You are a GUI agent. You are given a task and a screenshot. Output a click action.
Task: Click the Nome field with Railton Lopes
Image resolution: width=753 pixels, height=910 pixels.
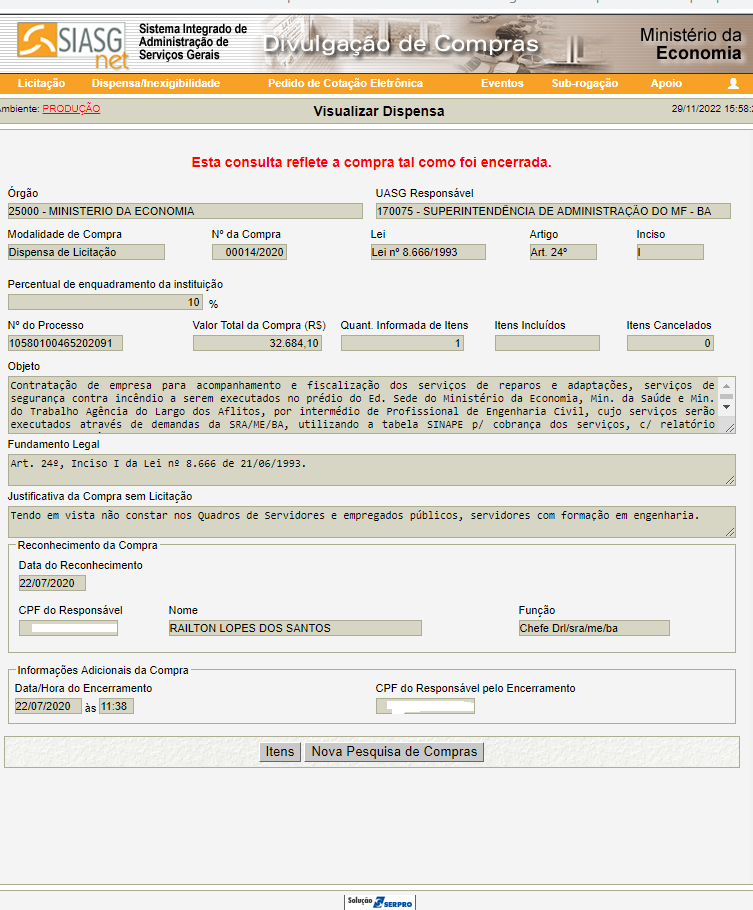(294, 628)
